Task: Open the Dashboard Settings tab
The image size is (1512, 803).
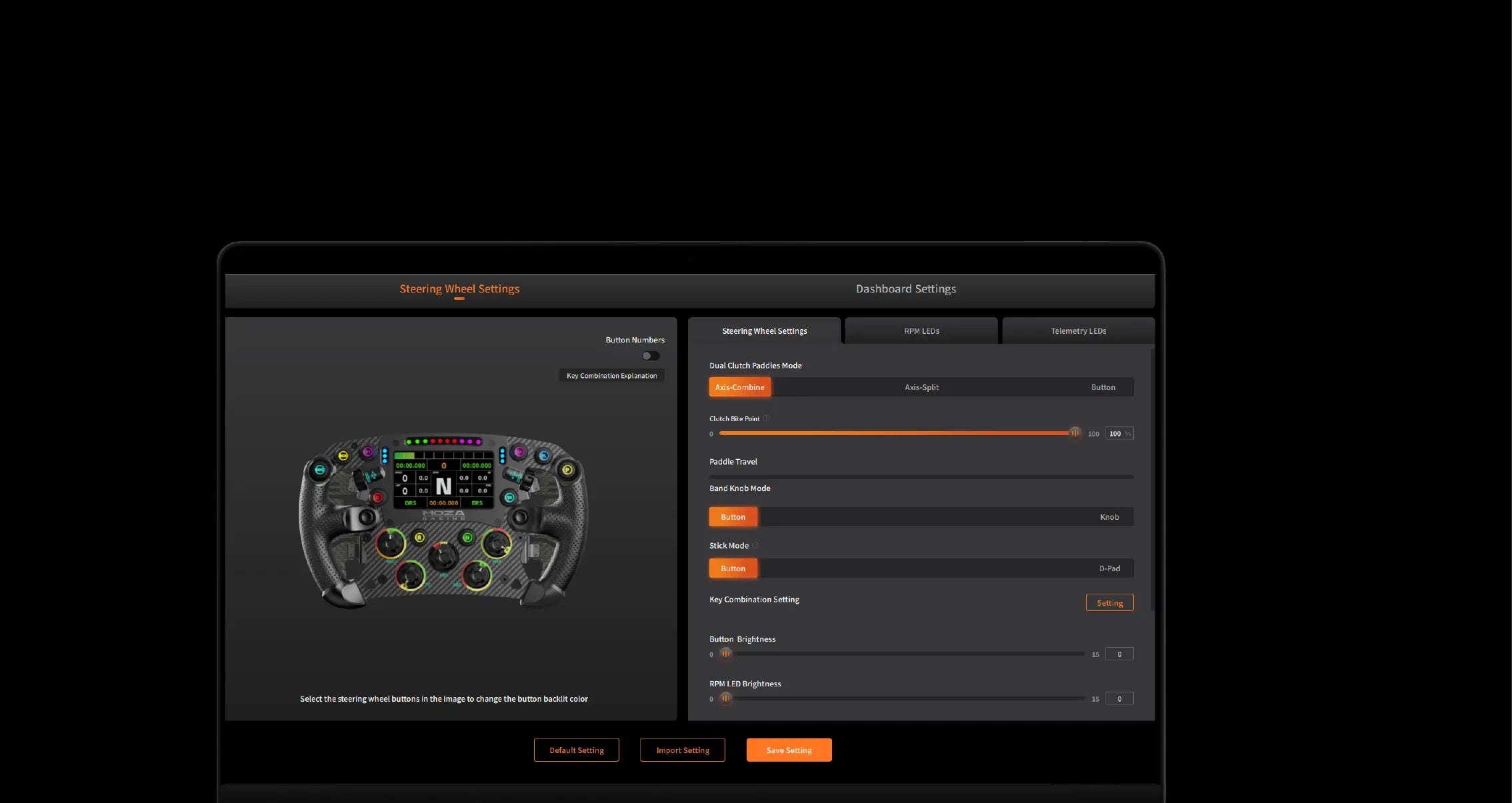Action: [905, 289]
